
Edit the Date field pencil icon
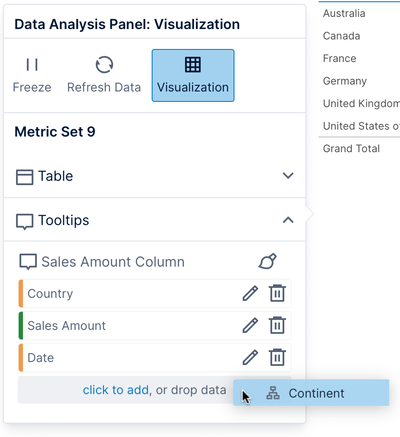(x=250, y=357)
